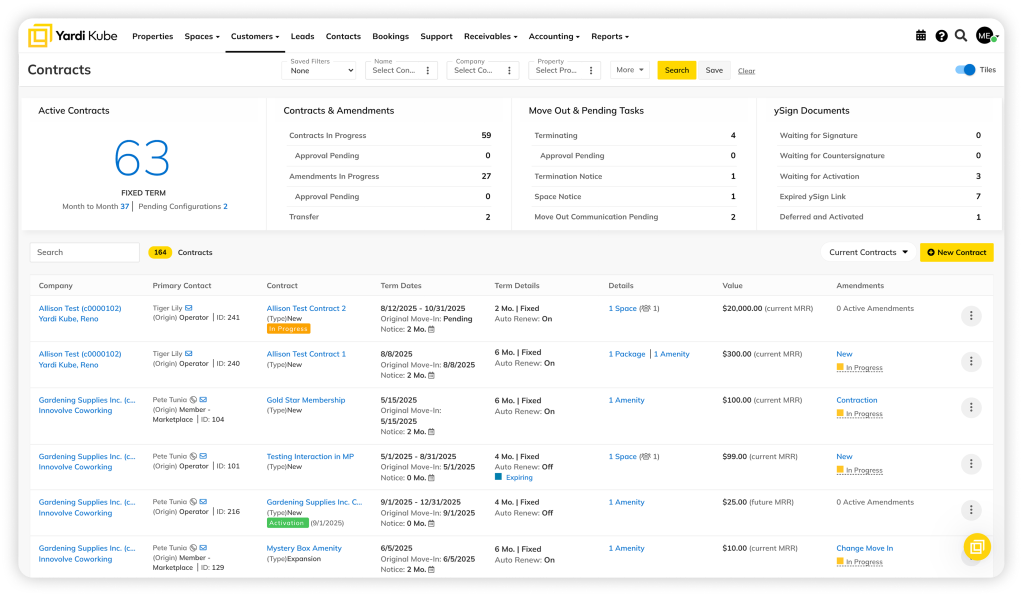Open the Receivables menu
This screenshot has height=596, width=1023.
[490, 36]
